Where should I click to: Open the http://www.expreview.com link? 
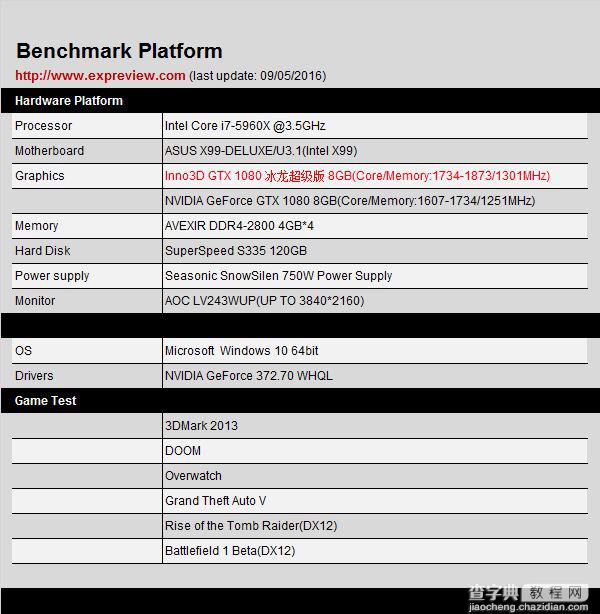click(x=100, y=75)
